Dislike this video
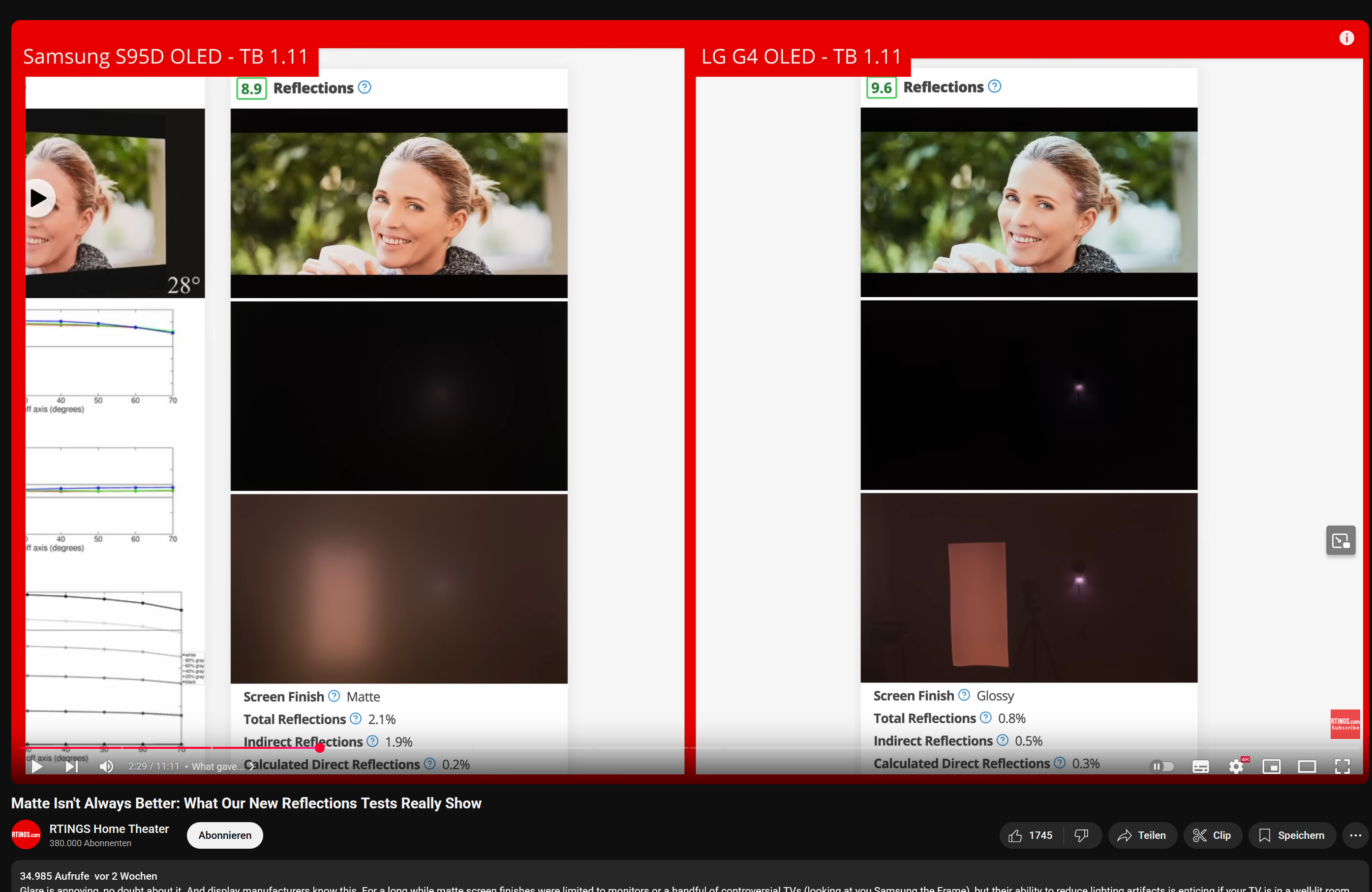Screen dimensions: 1372x892 point(1081,835)
